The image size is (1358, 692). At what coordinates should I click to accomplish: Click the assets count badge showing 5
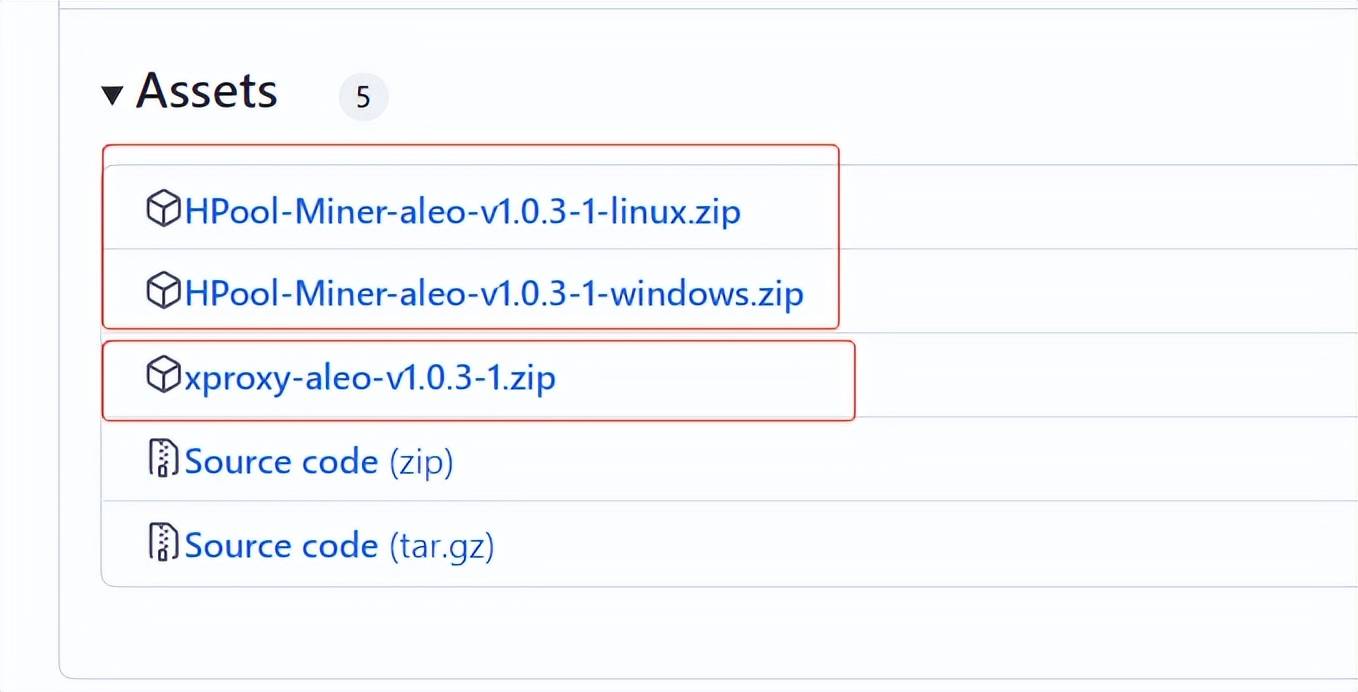[x=363, y=97]
